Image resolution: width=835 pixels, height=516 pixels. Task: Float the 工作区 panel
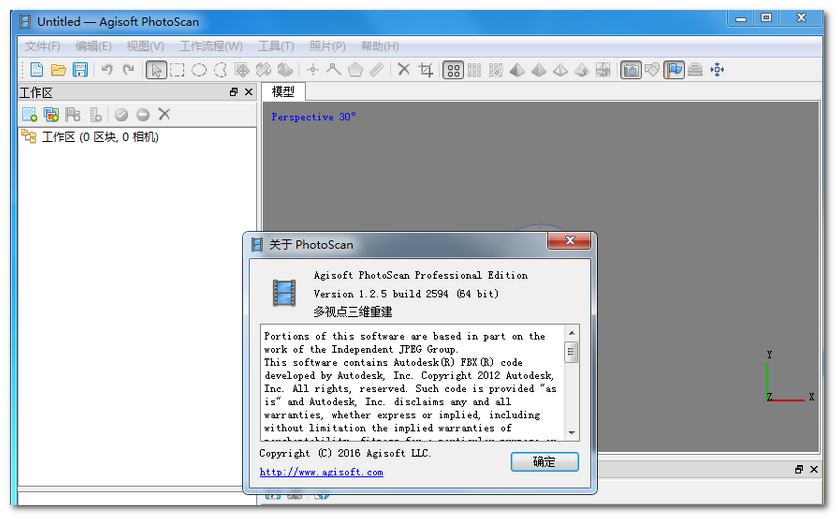pos(234,92)
